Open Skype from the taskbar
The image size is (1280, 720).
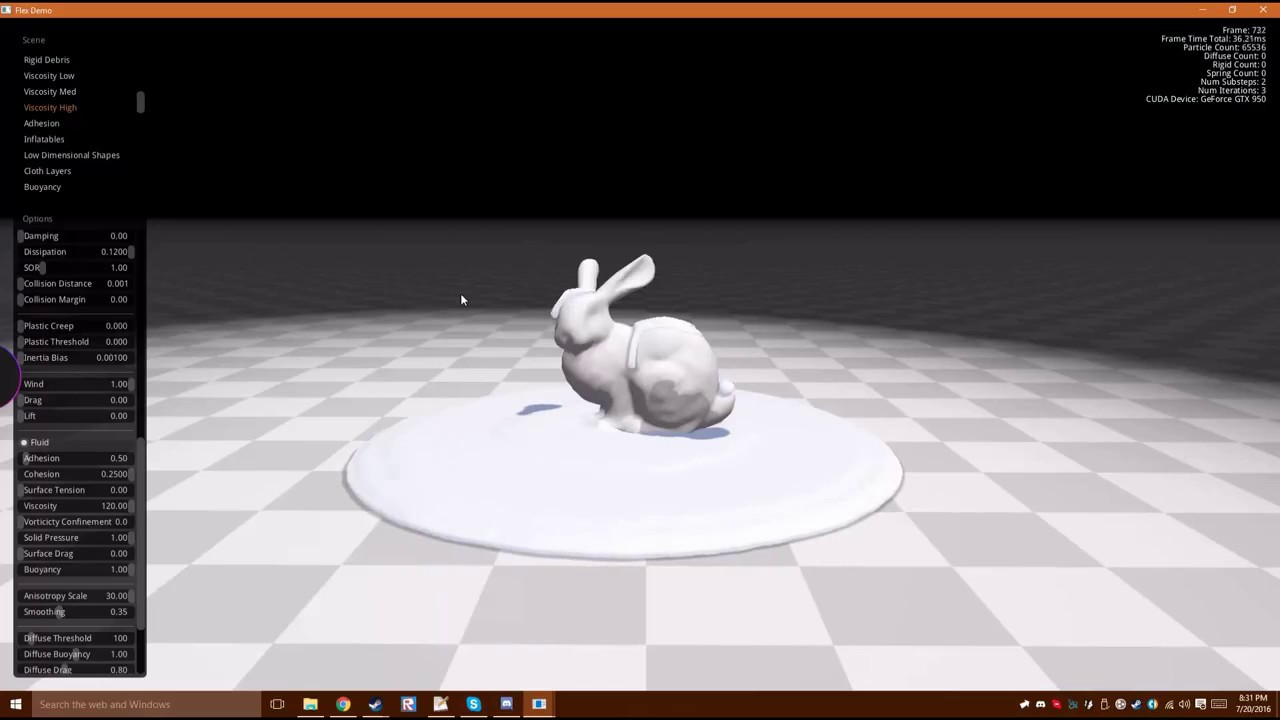click(x=473, y=704)
